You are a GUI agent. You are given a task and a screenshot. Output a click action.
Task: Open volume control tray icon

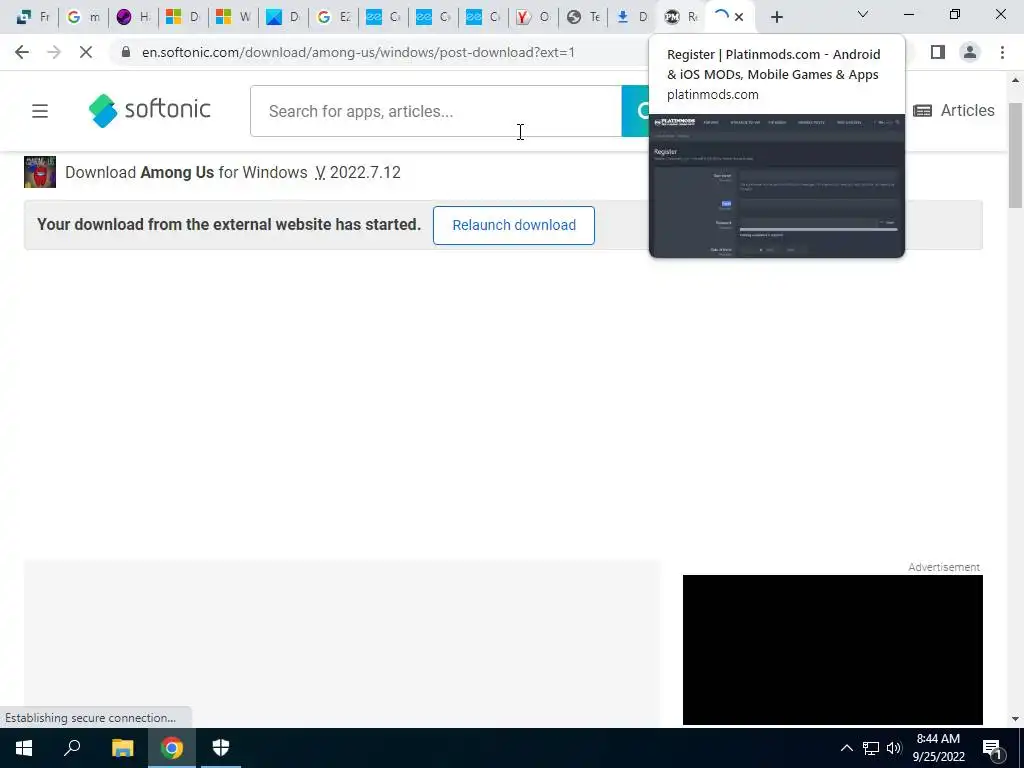click(894, 748)
